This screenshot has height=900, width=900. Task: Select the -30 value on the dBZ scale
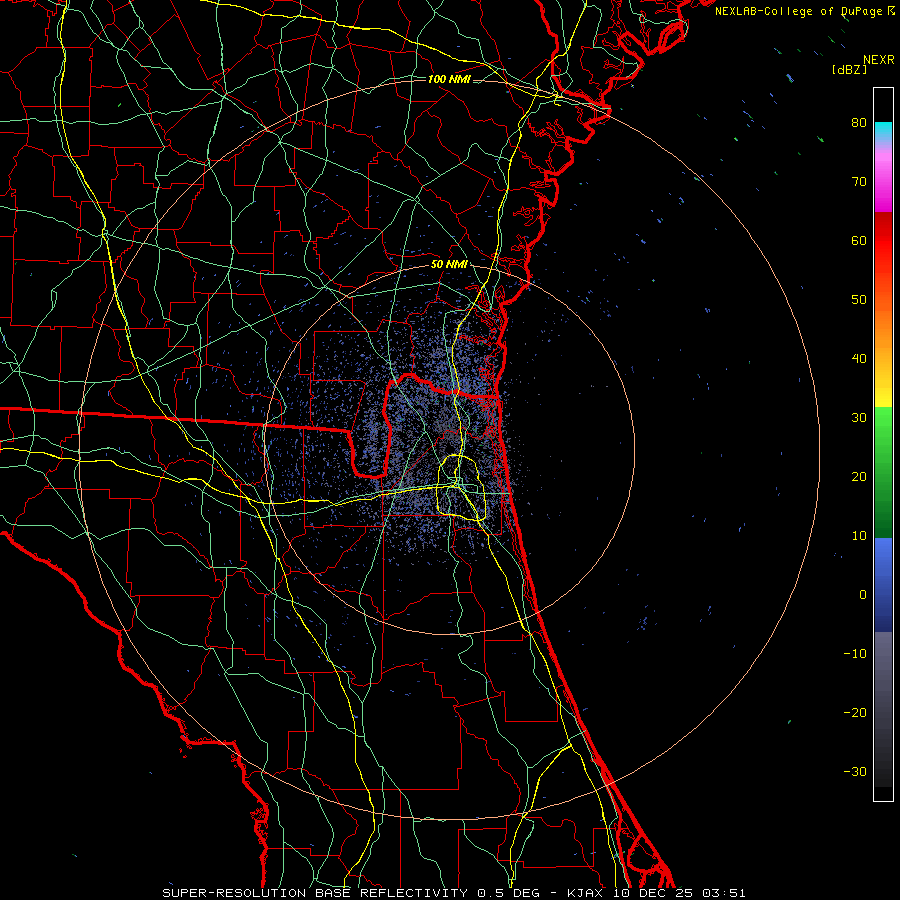(855, 772)
